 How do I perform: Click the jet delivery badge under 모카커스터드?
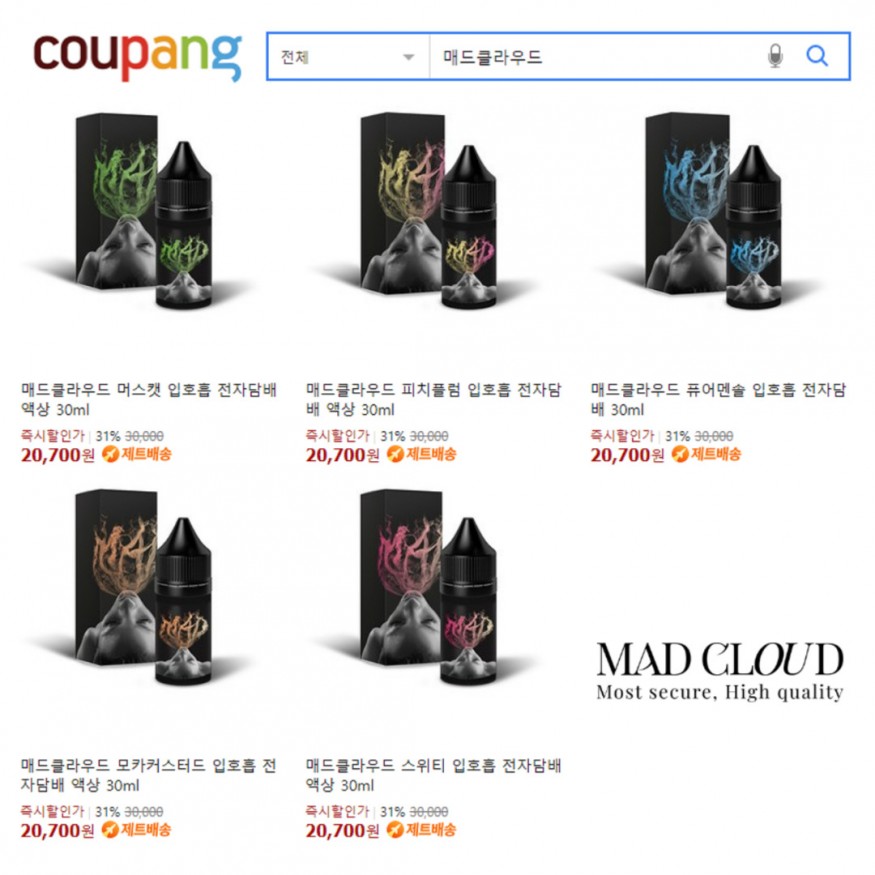pos(137,830)
